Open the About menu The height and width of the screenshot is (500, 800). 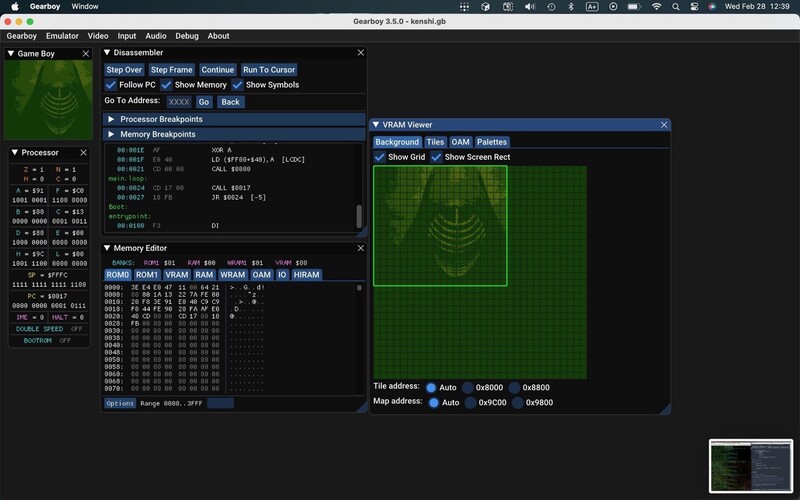(x=218, y=36)
